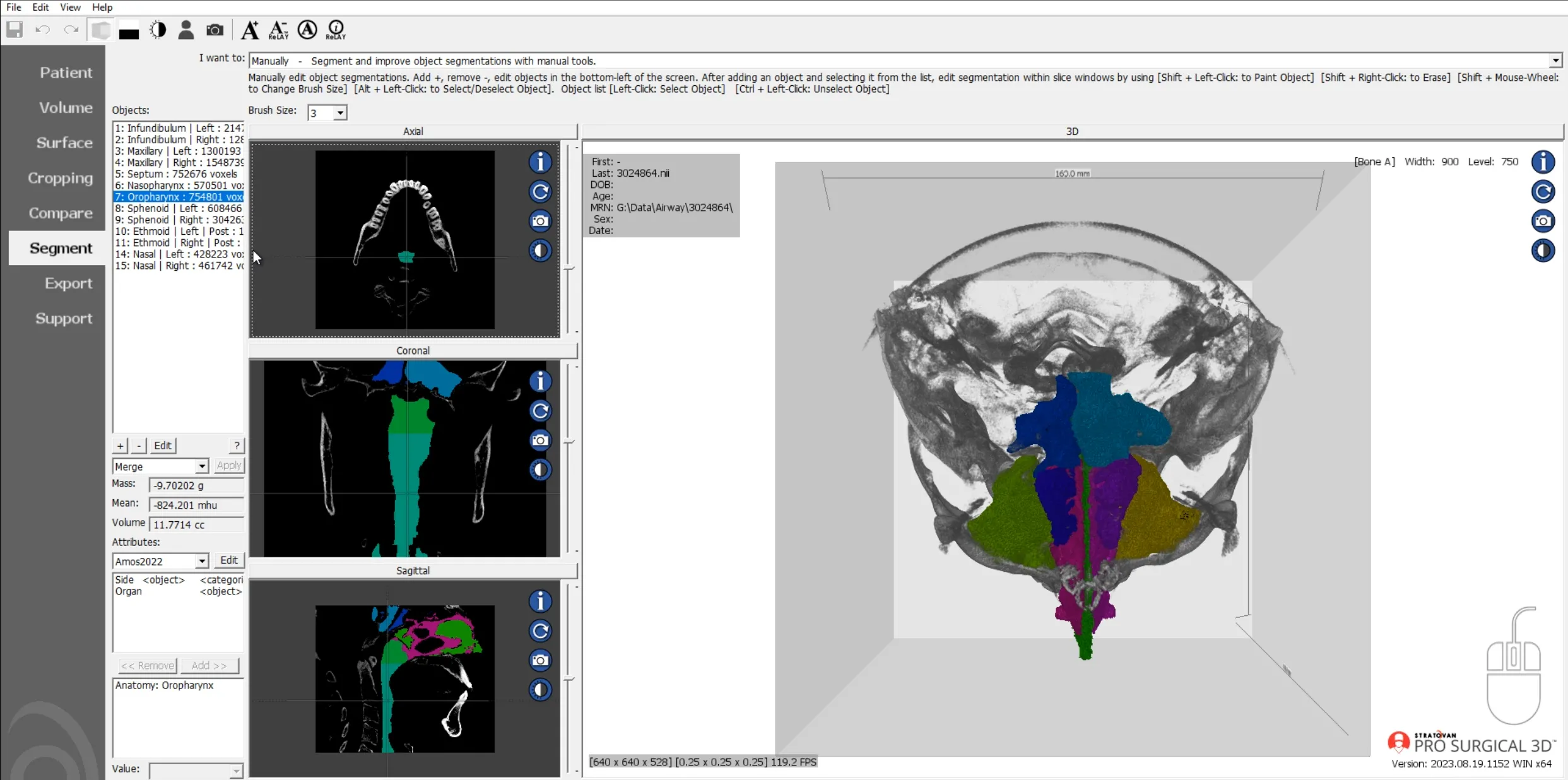Open the Amos2022 attributes dropdown
Viewport: 1568px width, 780px height.
point(201,561)
